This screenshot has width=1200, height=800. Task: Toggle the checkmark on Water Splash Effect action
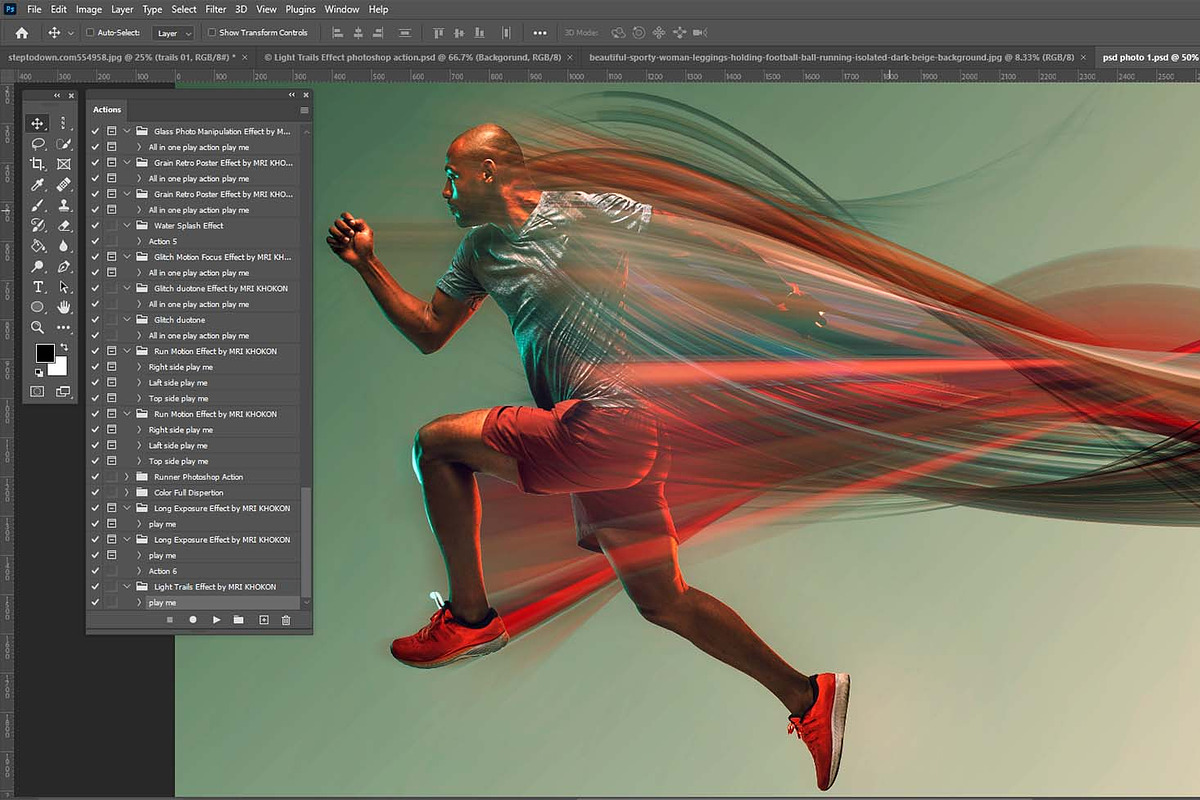click(95, 225)
